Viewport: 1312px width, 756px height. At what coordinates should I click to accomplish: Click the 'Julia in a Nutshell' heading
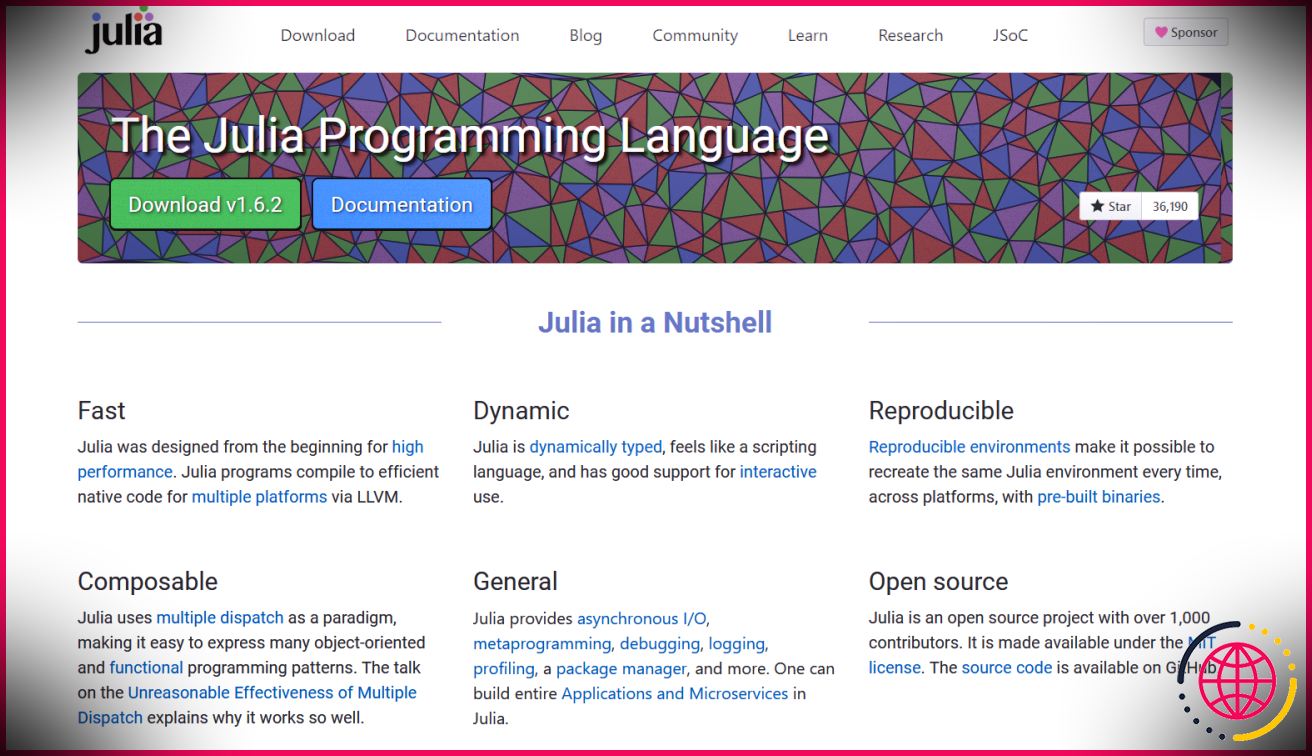coord(655,323)
